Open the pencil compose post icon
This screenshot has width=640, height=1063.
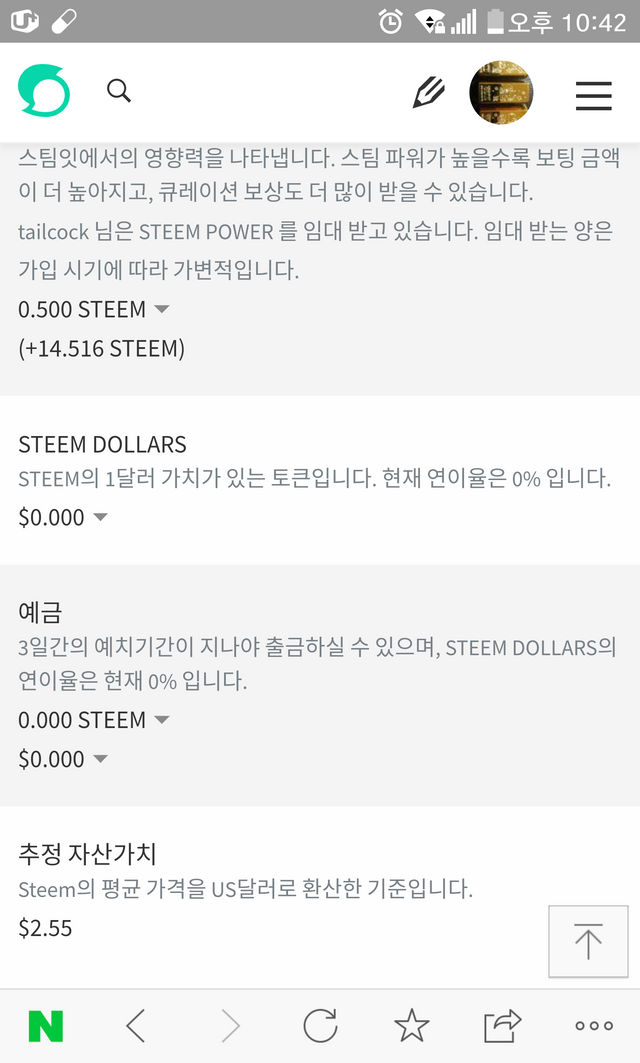[x=428, y=92]
